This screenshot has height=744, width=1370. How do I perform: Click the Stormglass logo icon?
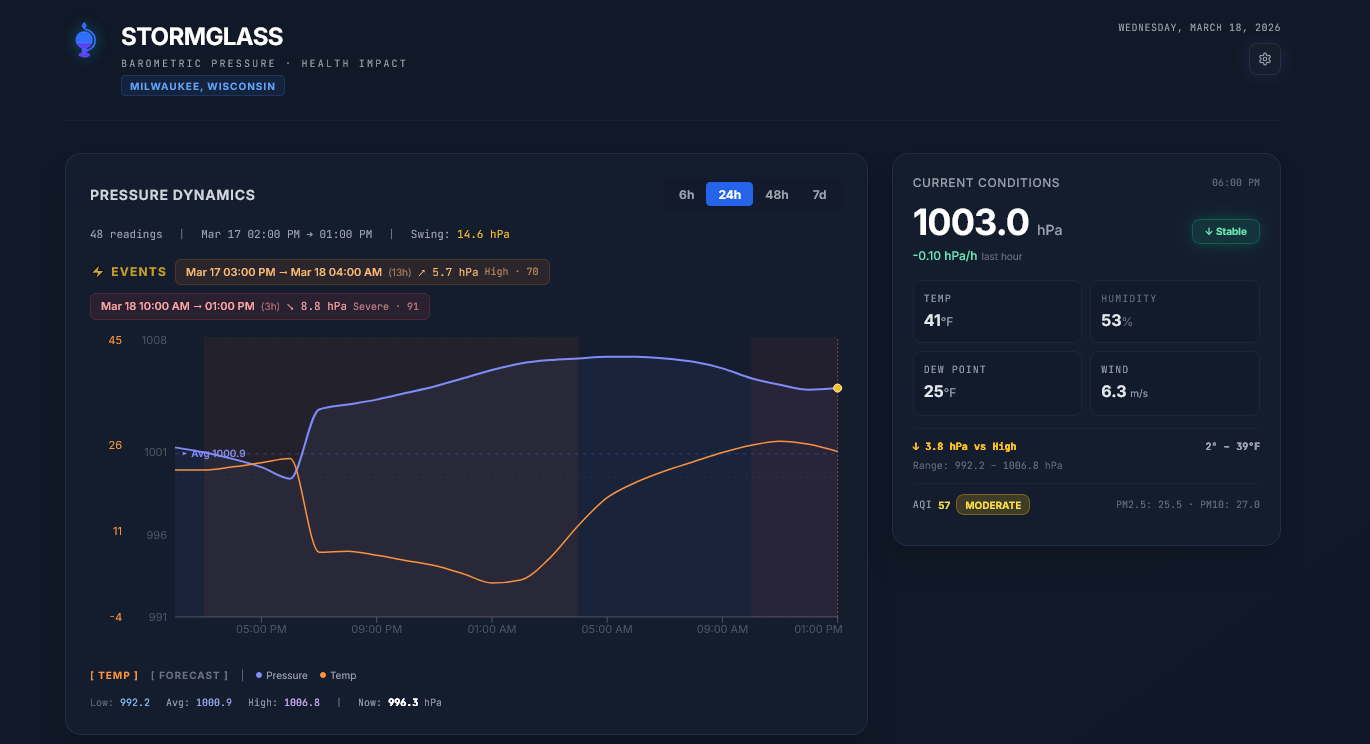[85, 40]
